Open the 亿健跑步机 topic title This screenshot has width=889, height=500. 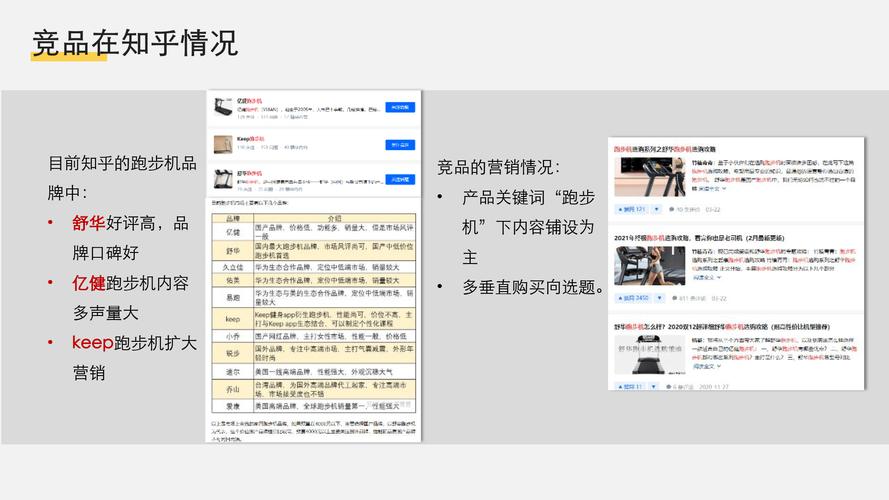click(x=249, y=101)
